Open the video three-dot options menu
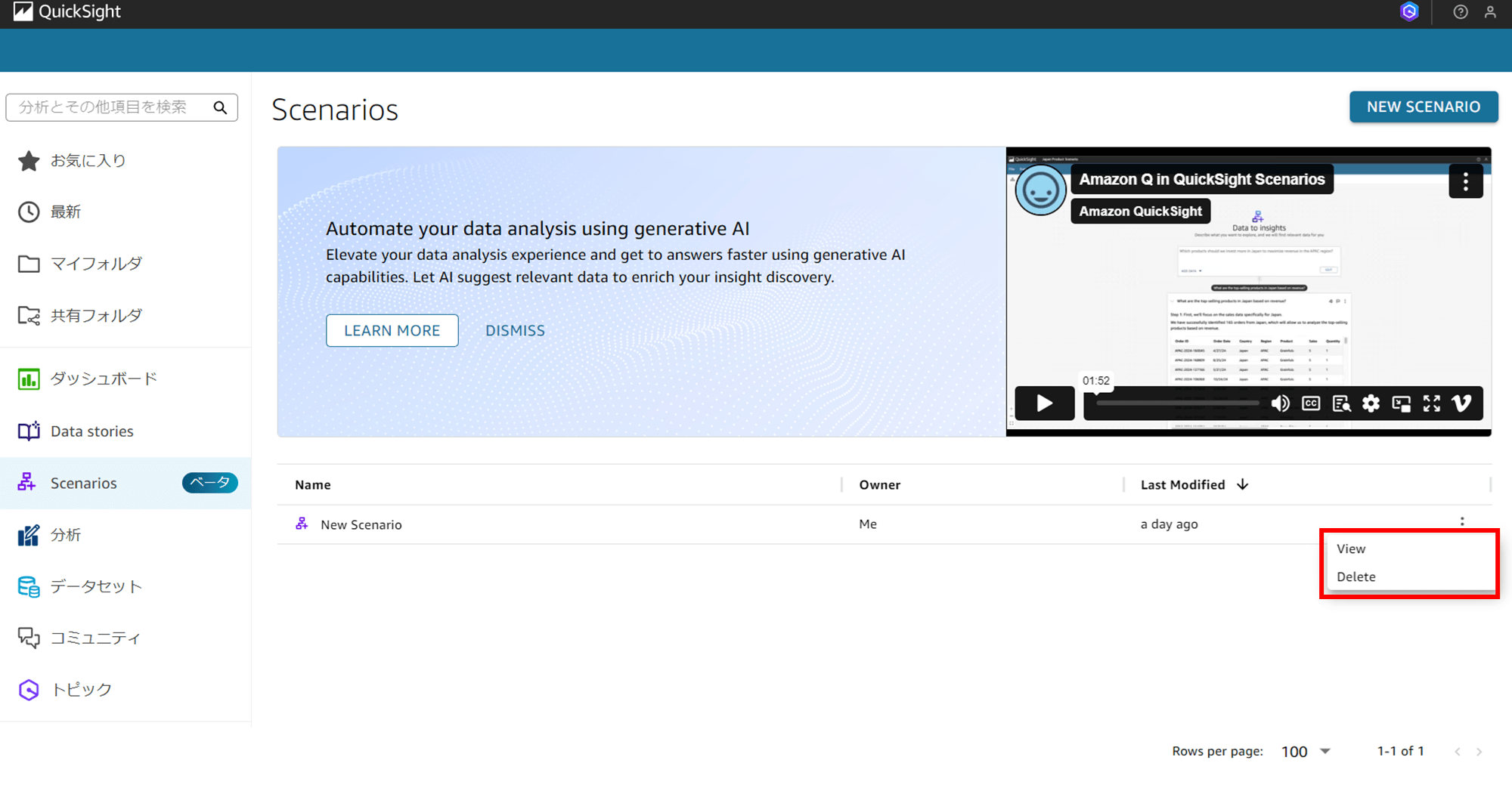The height and width of the screenshot is (785, 1512). click(x=1465, y=181)
